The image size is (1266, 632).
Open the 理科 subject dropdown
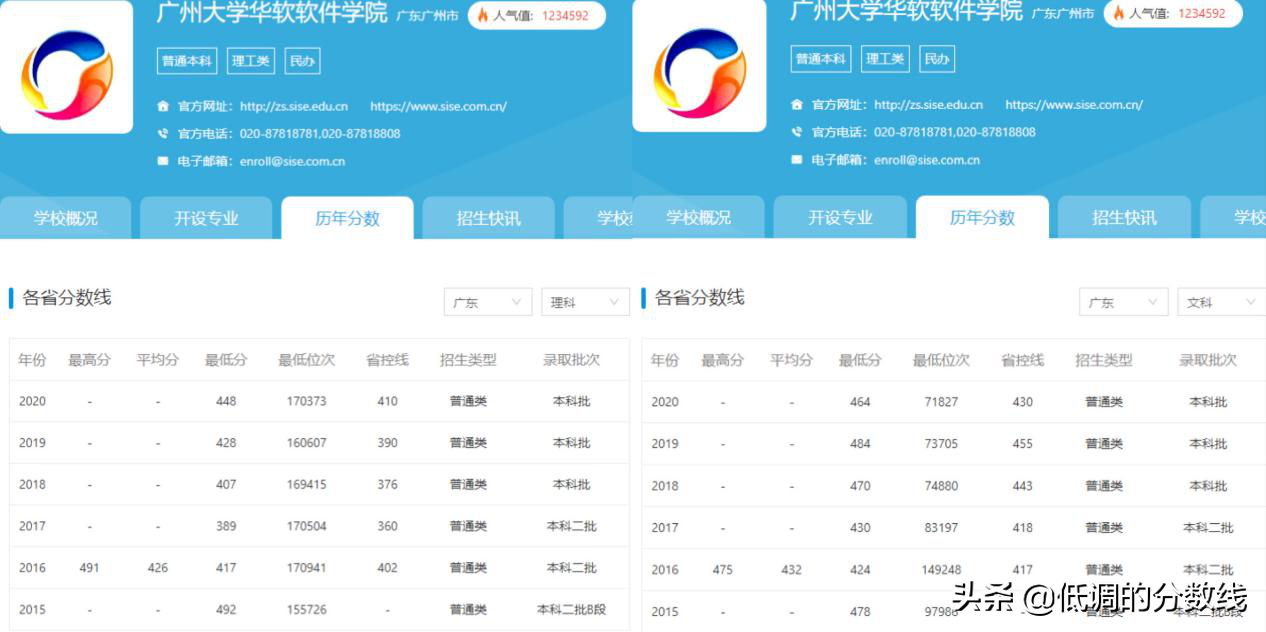click(585, 302)
